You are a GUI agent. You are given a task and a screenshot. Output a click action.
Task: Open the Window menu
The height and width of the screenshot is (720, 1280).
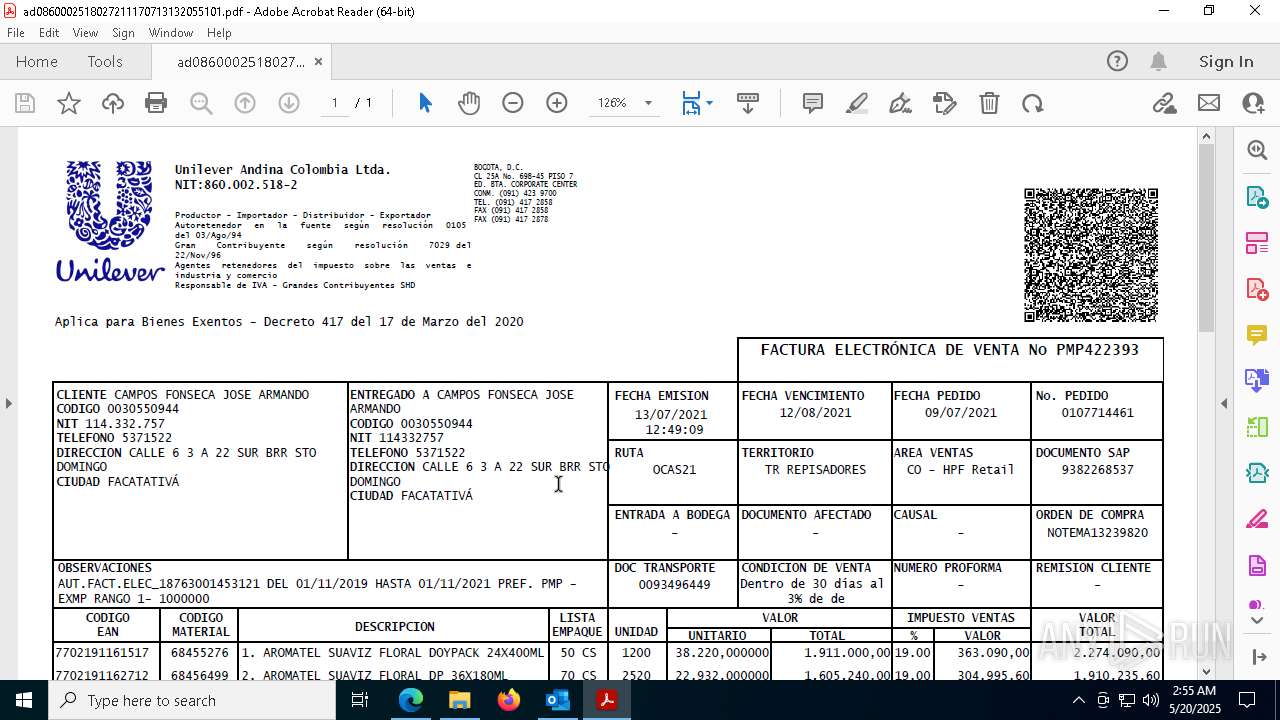tap(171, 33)
